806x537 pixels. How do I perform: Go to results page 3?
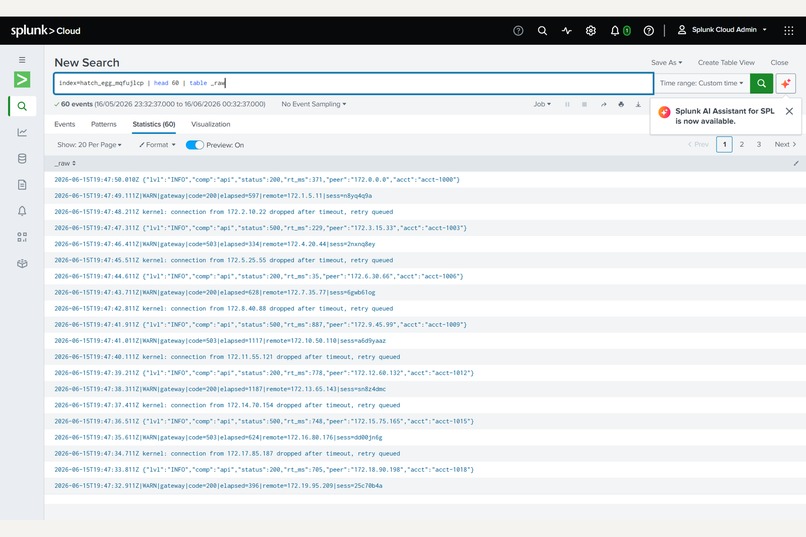(x=759, y=144)
